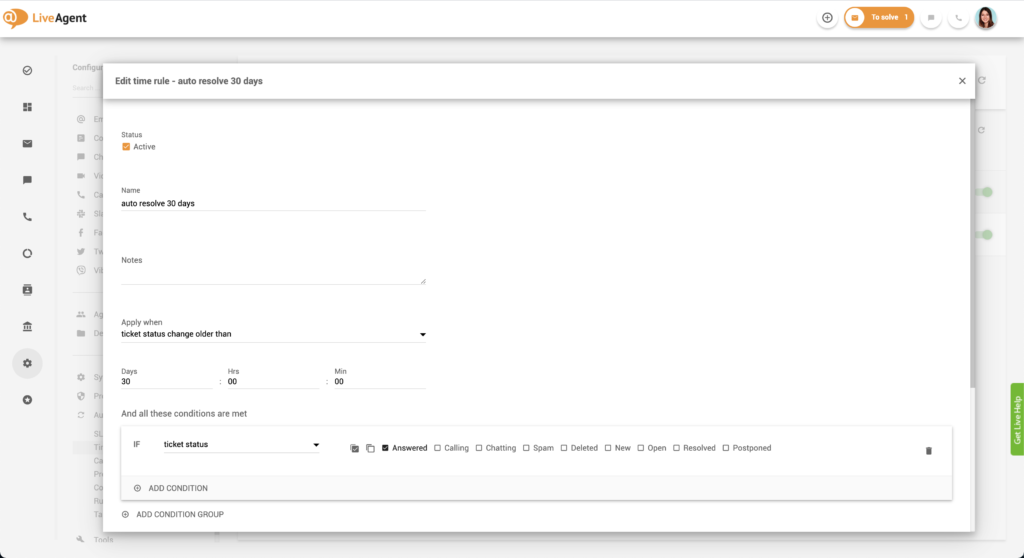
Task: Open the Tickets mail icon in sidebar
Action: tap(27, 144)
